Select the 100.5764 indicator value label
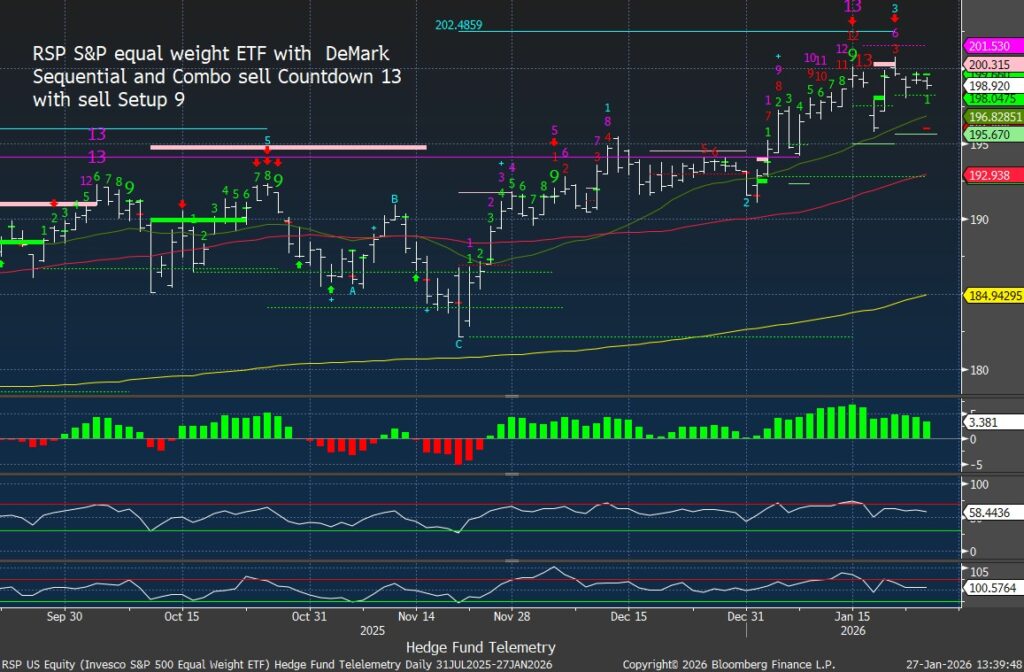 [x=988, y=587]
